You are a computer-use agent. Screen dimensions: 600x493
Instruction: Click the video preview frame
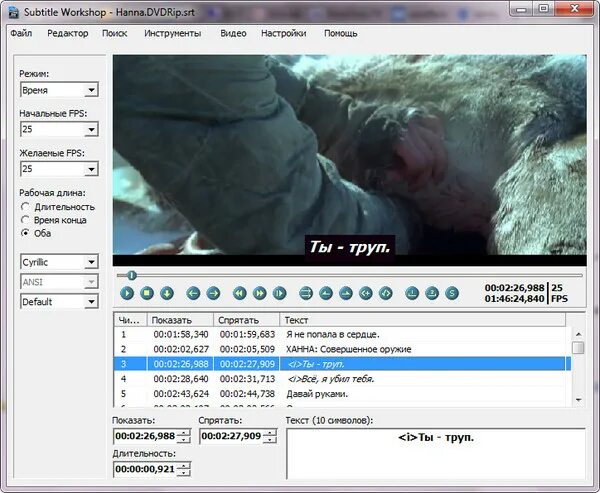click(x=349, y=160)
